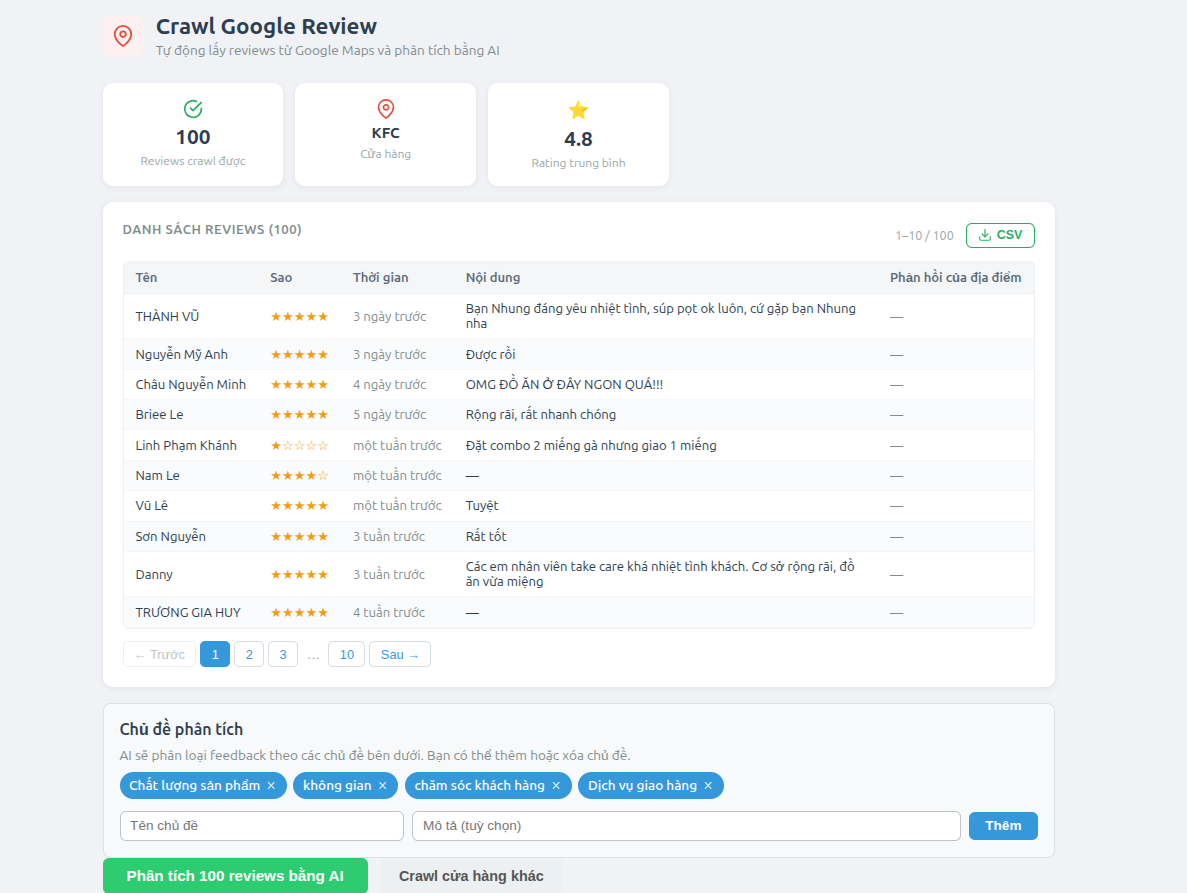
Task: Click the Thêm button to add topic
Action: coord(1003,826)
